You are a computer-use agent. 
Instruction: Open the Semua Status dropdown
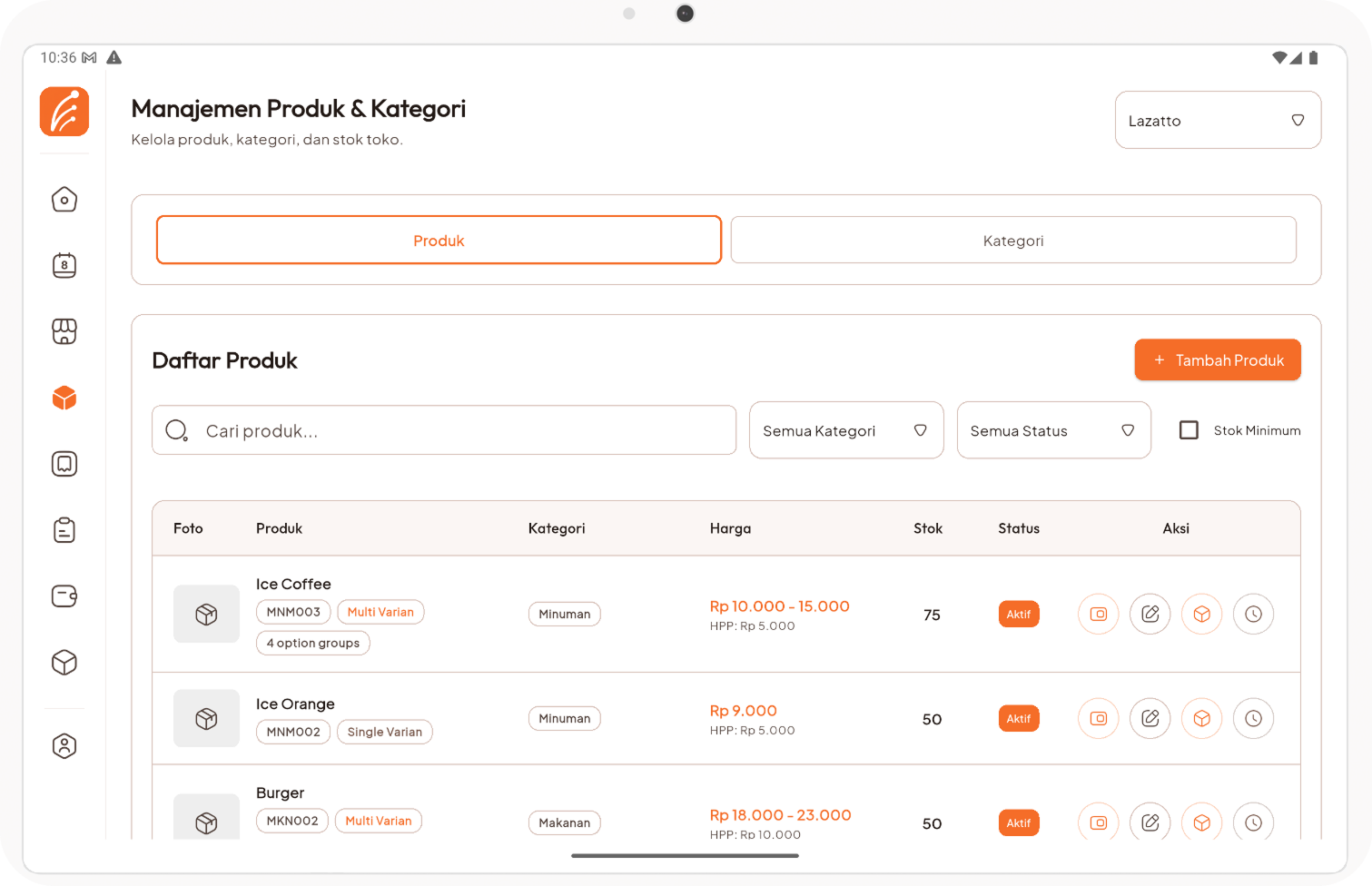pyautogui.click(x=1053, y=430)
